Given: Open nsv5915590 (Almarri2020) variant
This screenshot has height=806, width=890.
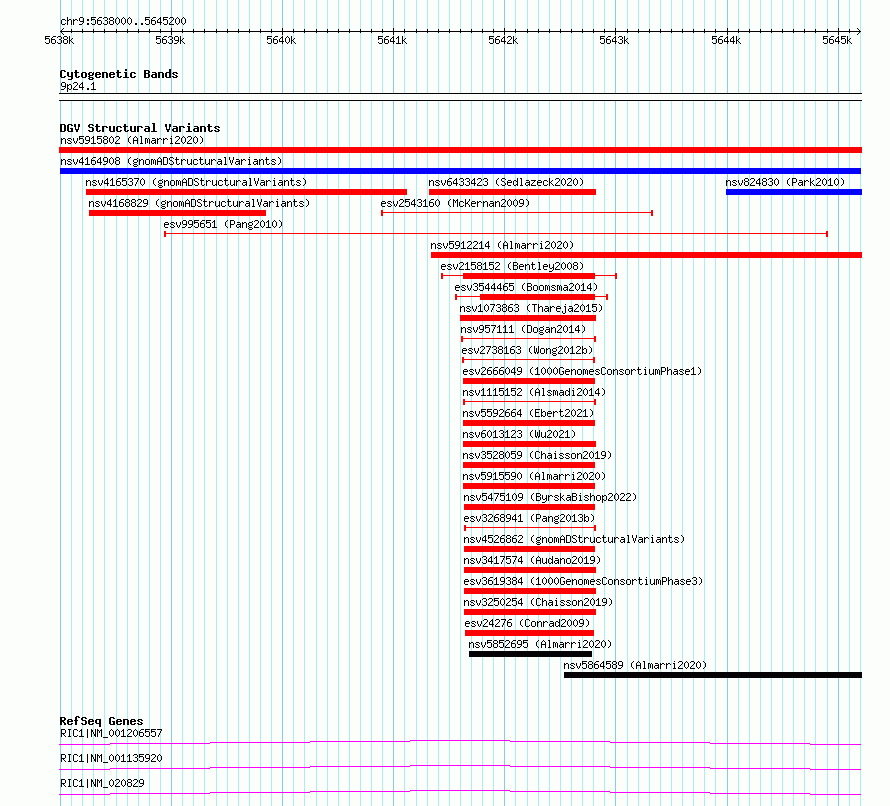Looking at the screenshot, I should [534, 476].
